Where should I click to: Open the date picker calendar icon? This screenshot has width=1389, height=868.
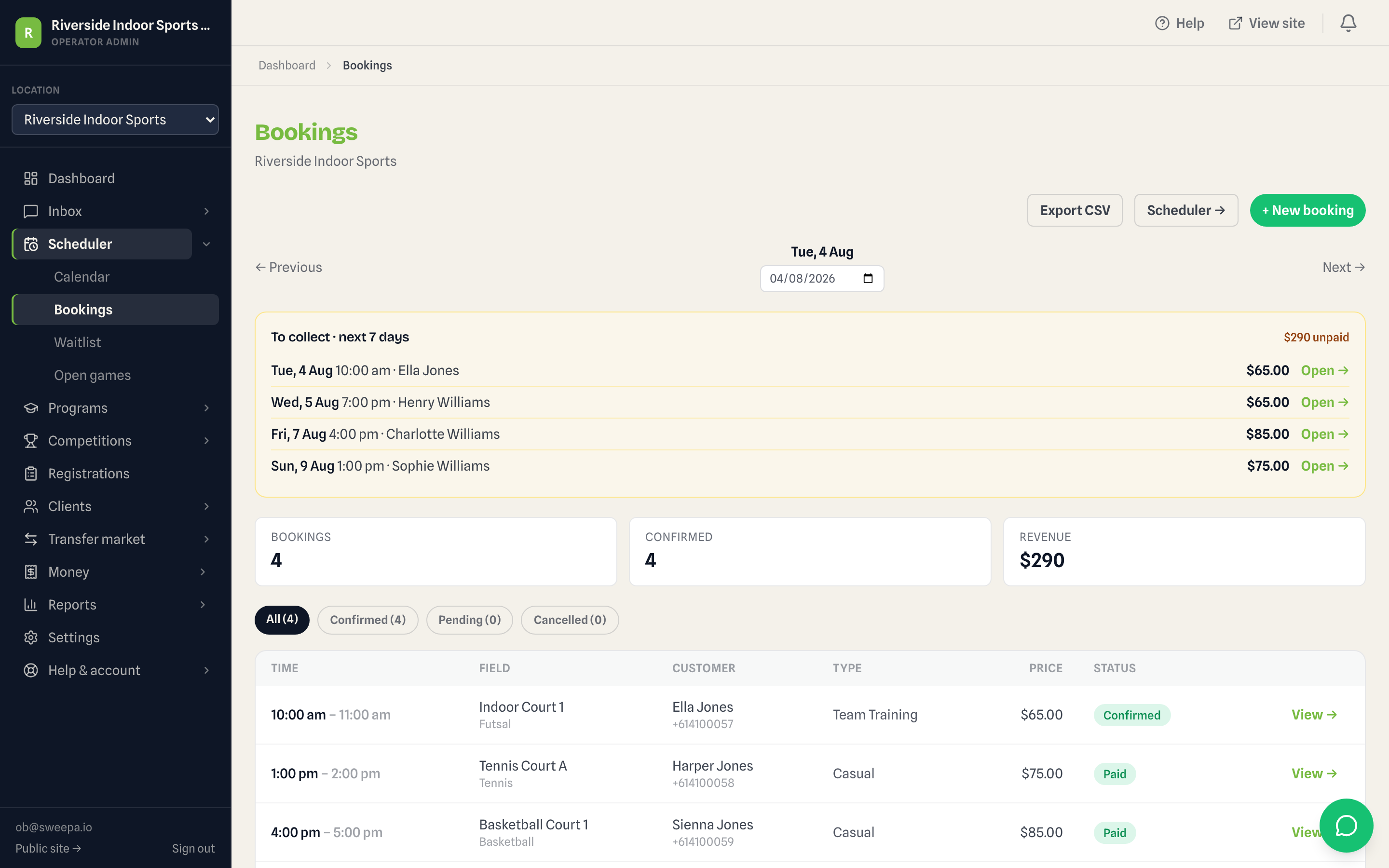pos(868,278)
